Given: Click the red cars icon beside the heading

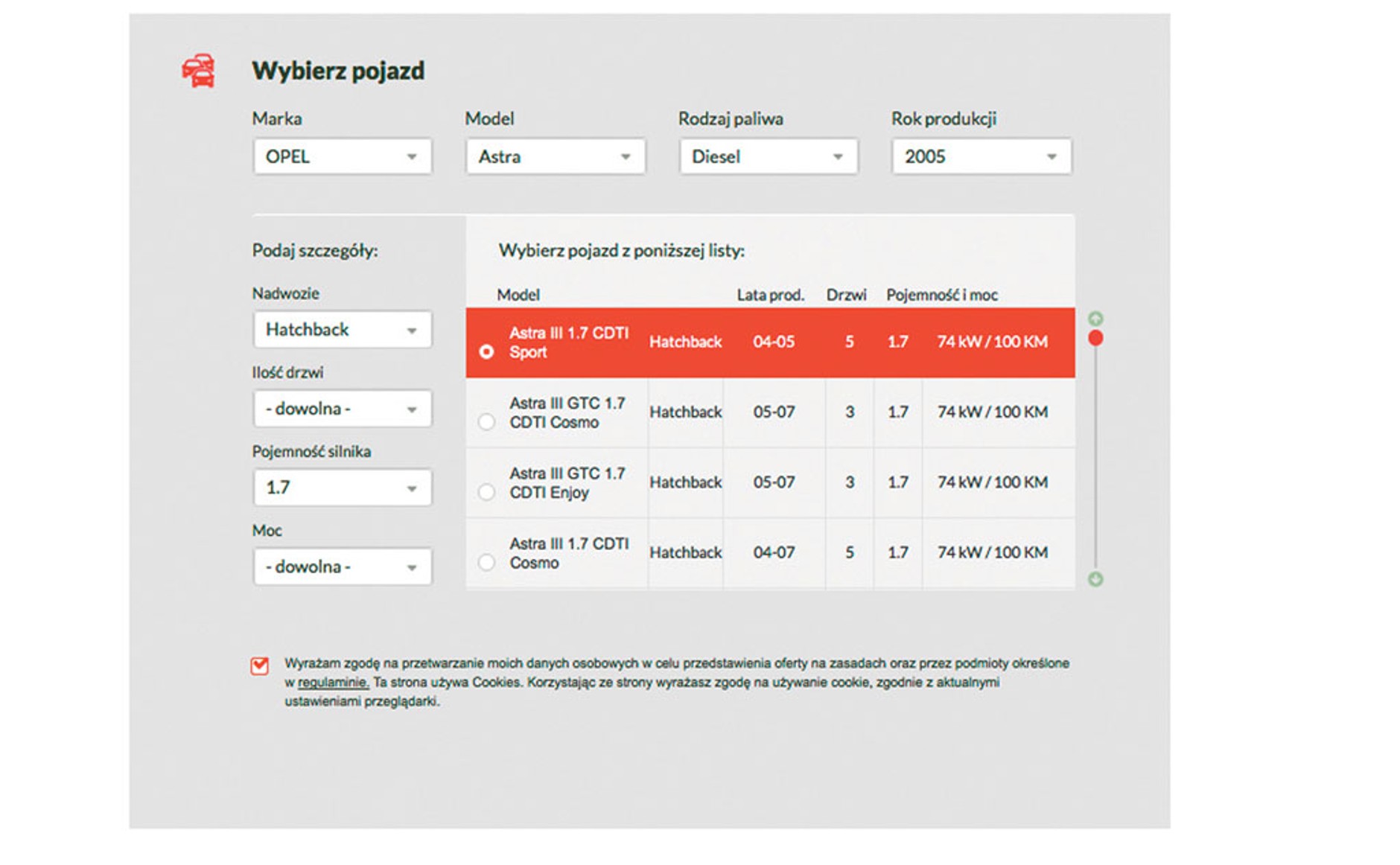Looking at the screenshot, I should pos(199,71).
